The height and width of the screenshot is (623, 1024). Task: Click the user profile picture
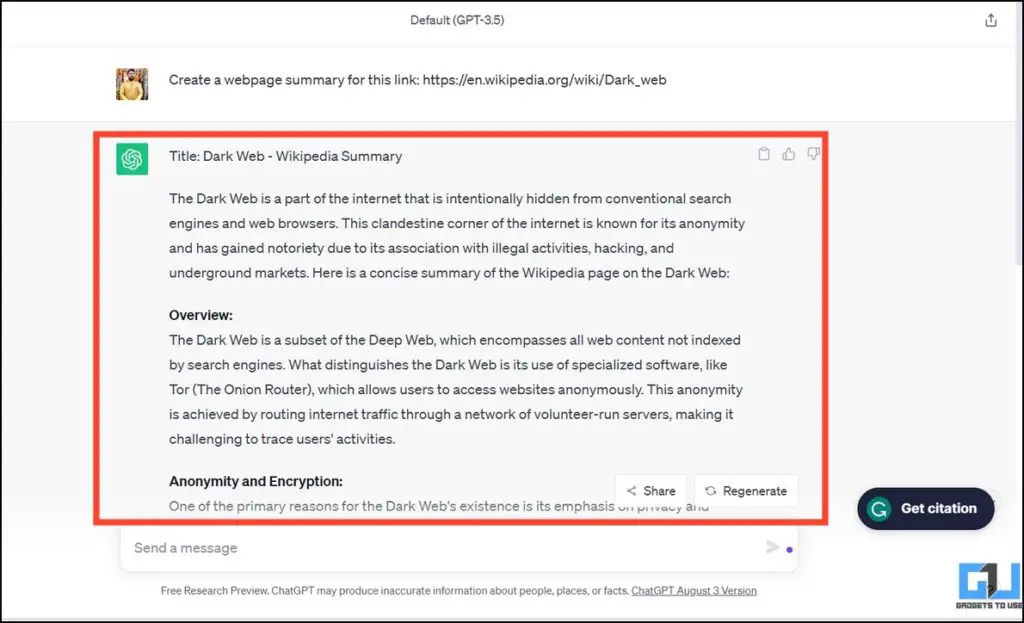tap(131, 84)
